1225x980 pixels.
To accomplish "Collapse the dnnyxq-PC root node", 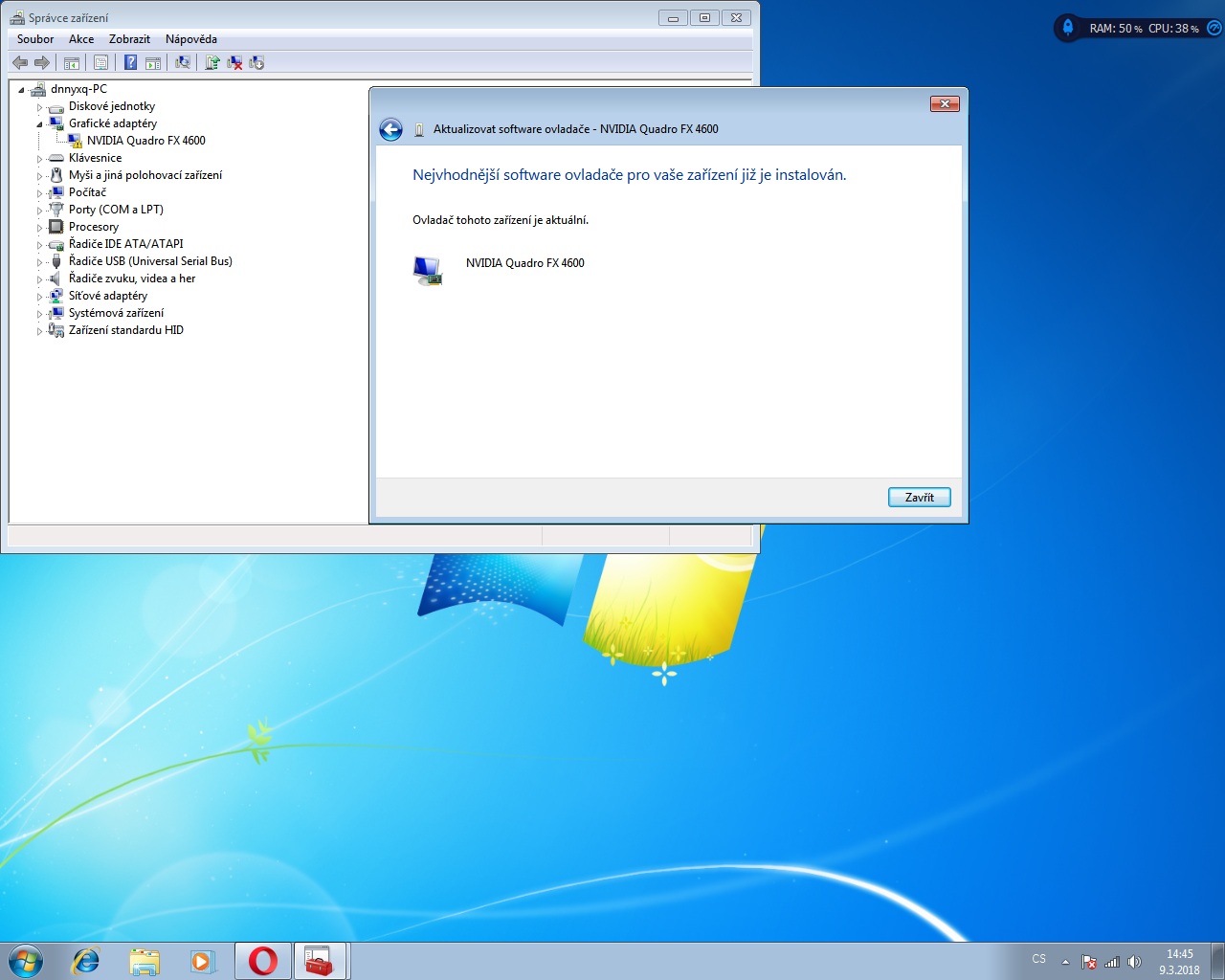I will click(21, 90).
